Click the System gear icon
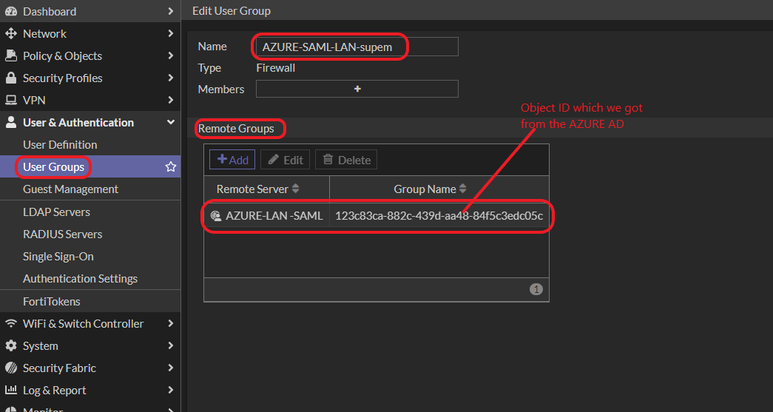The width and height of the screenshot is (773, 412). pos(10,345)
